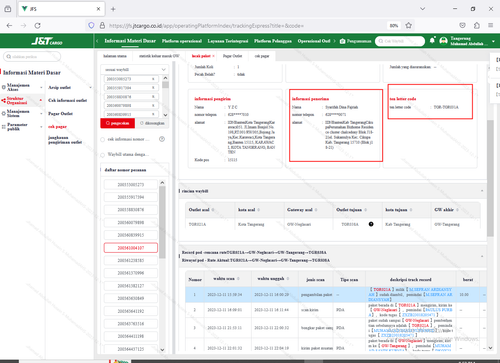This screenshot has width=500, height=363.
Task: Click the Parameter publik grid icon
Action: [4, 127]
